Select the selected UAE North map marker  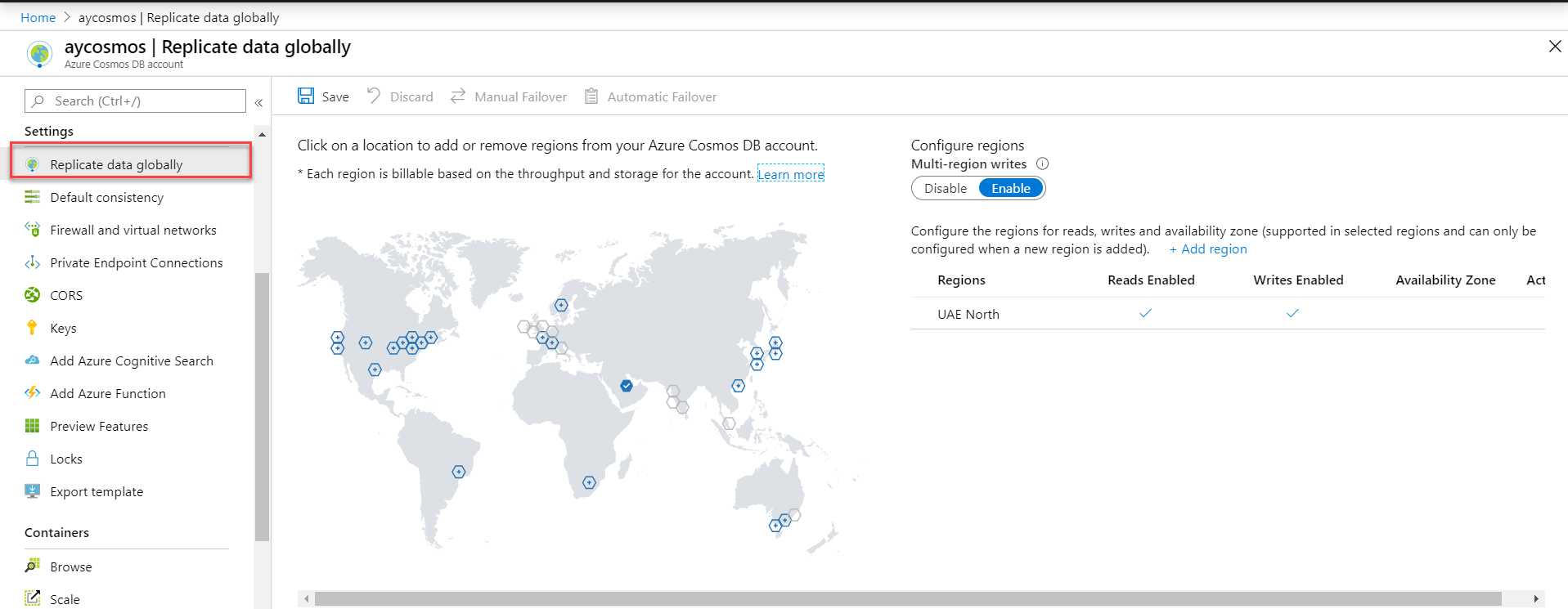627,385
